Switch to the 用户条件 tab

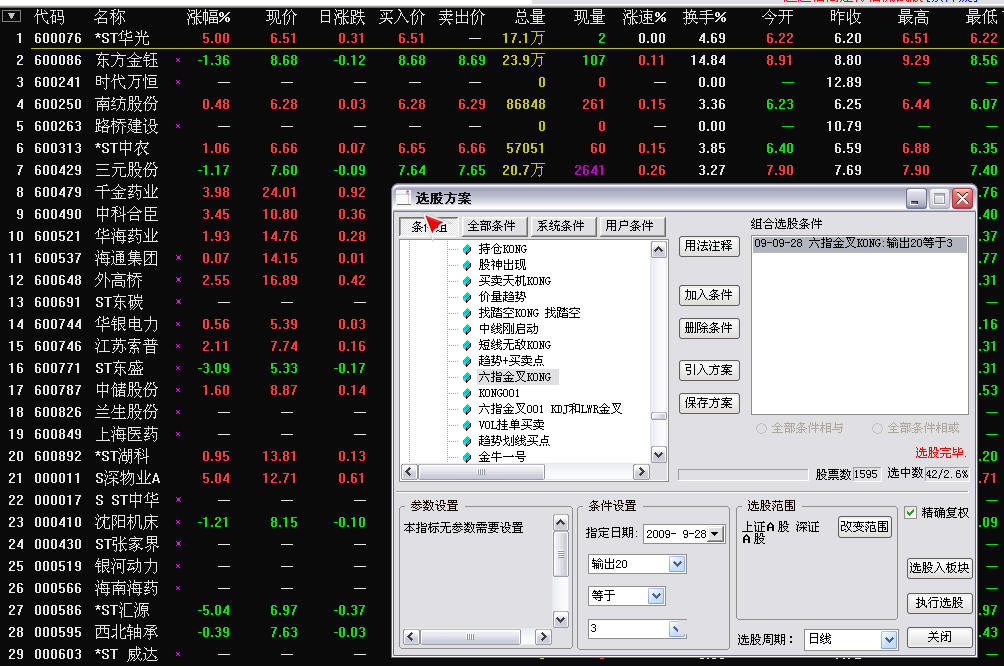632,225
